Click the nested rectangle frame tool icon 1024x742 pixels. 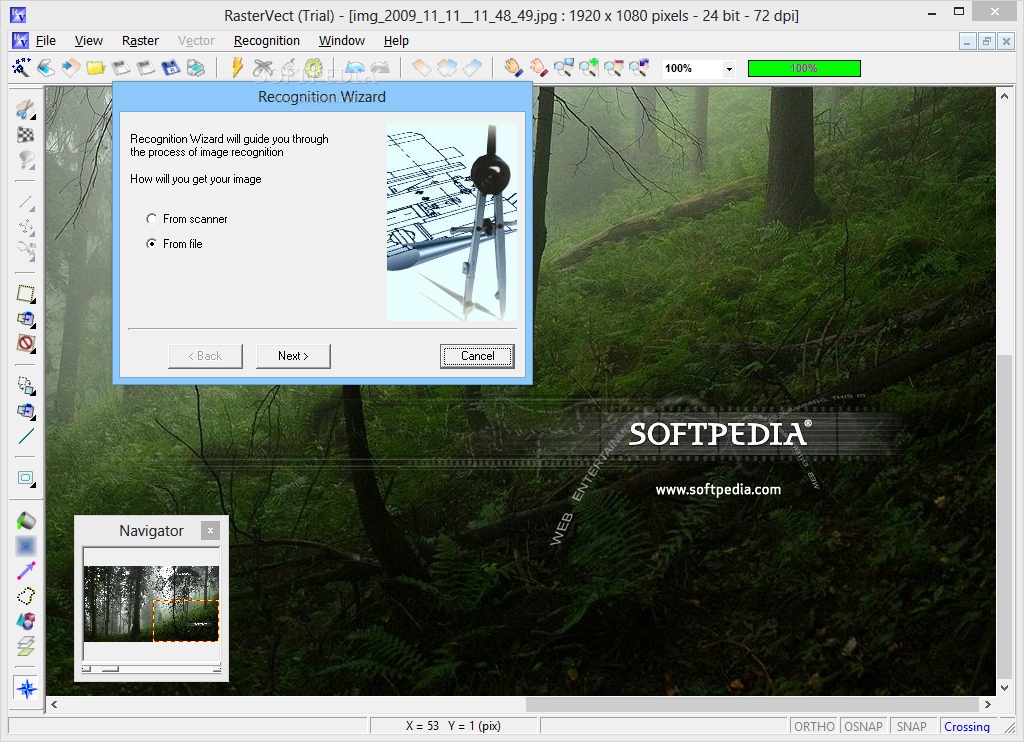25,478
